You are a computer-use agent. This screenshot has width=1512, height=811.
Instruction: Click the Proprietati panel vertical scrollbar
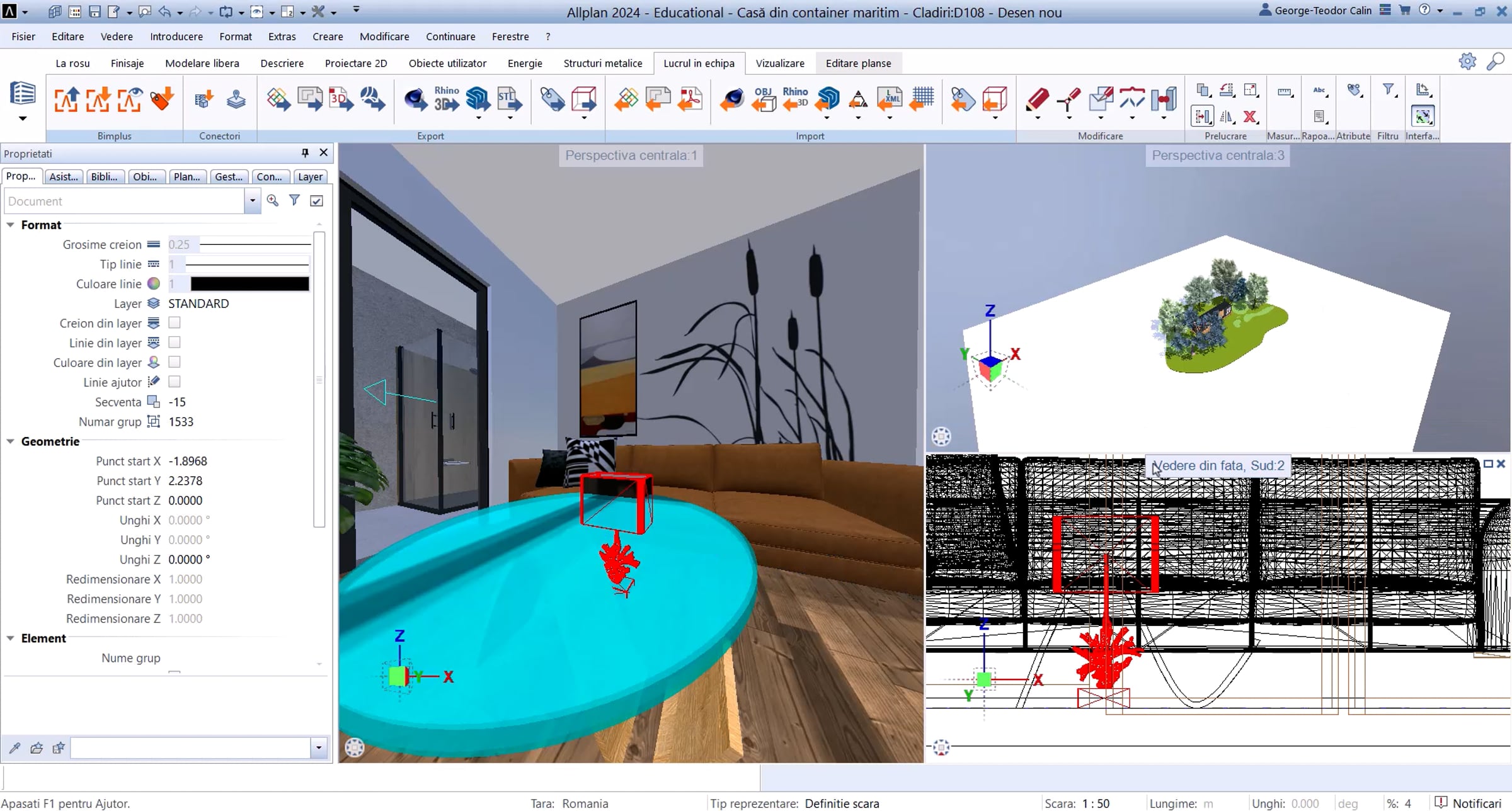click(319, 379)
